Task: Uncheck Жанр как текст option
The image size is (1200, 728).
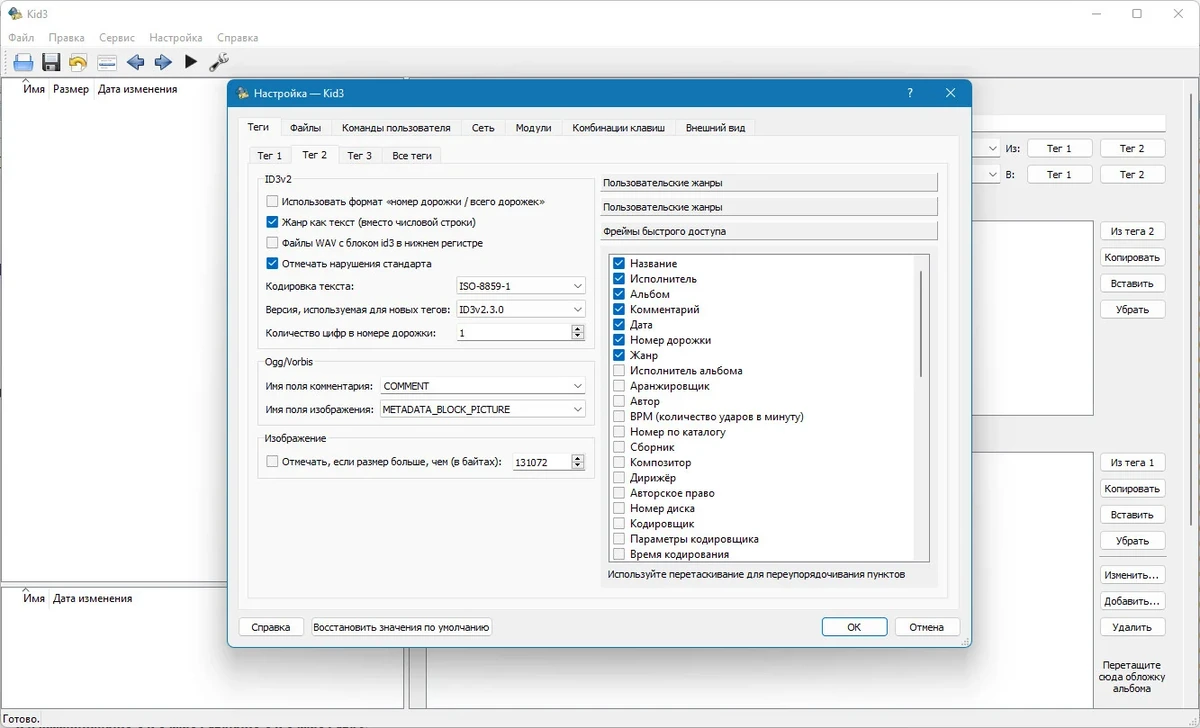Action: tap(272, 222)
